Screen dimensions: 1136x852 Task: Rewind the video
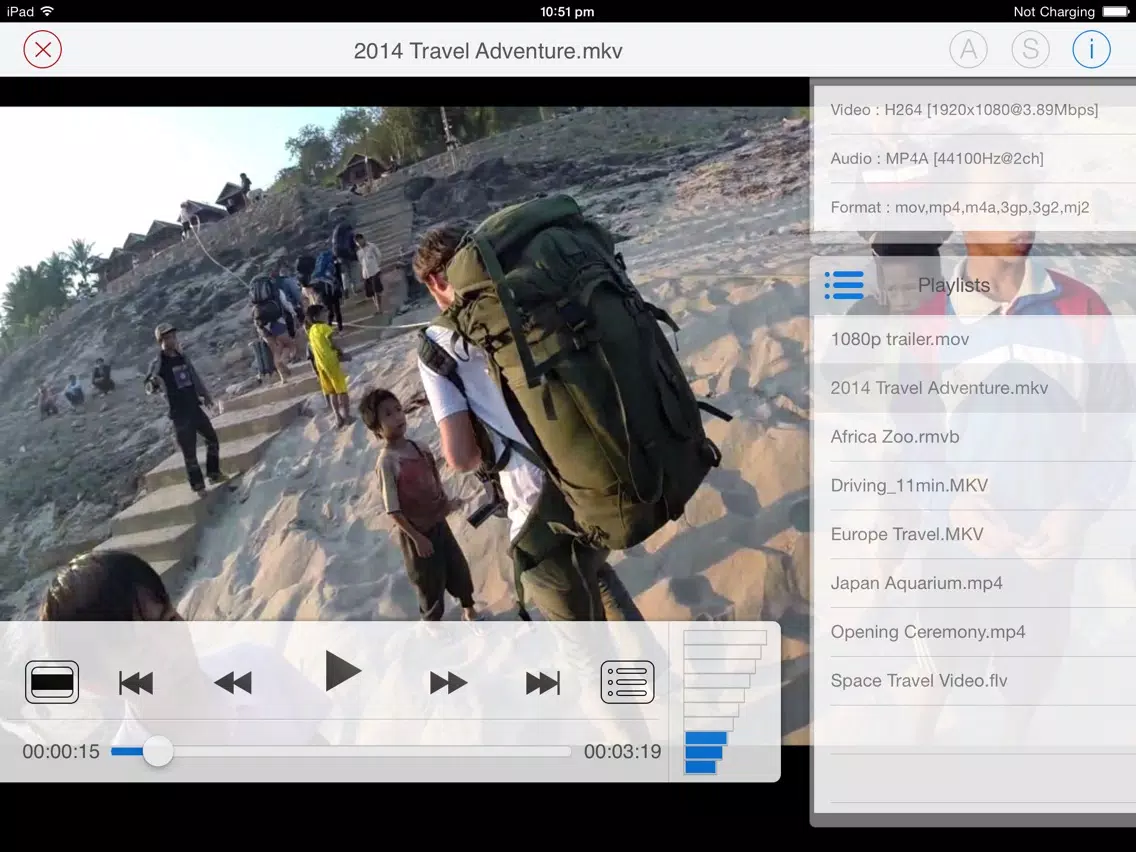pos(233,683)
